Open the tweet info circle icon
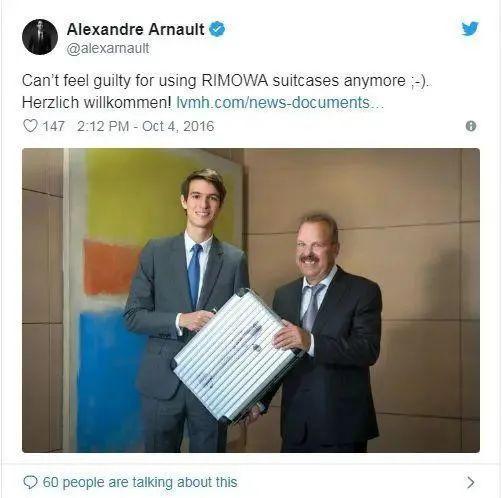This screenshot has width=502, height=498. [471, 126]
